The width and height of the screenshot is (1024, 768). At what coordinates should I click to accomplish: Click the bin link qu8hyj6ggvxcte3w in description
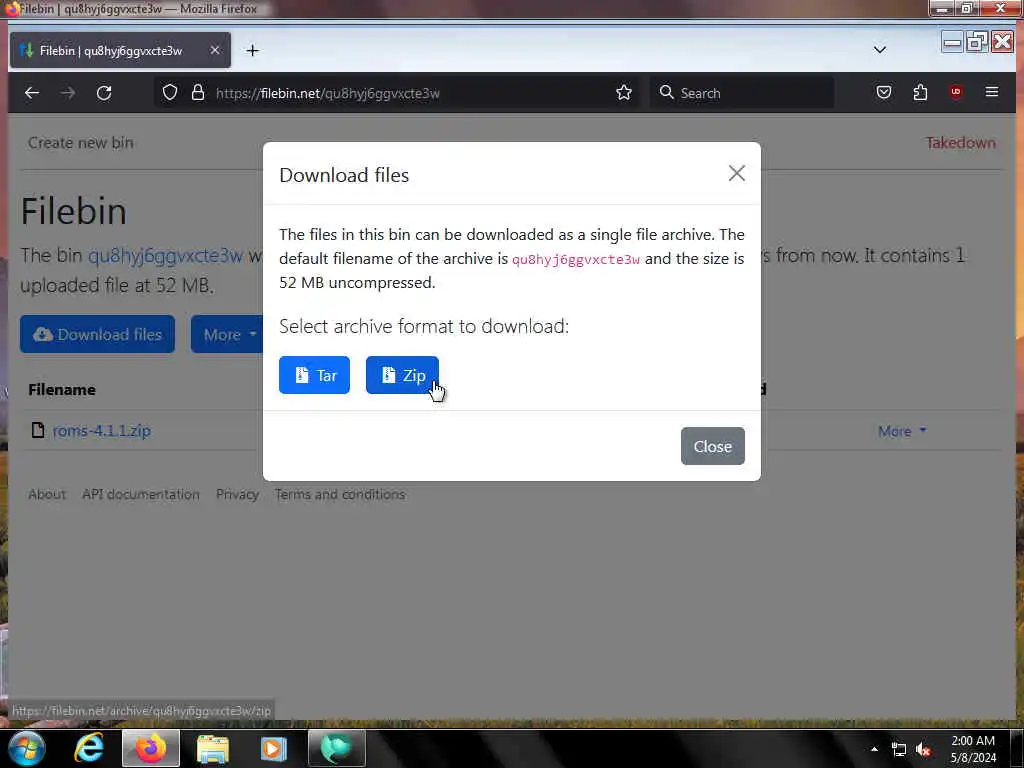[165, 255]
